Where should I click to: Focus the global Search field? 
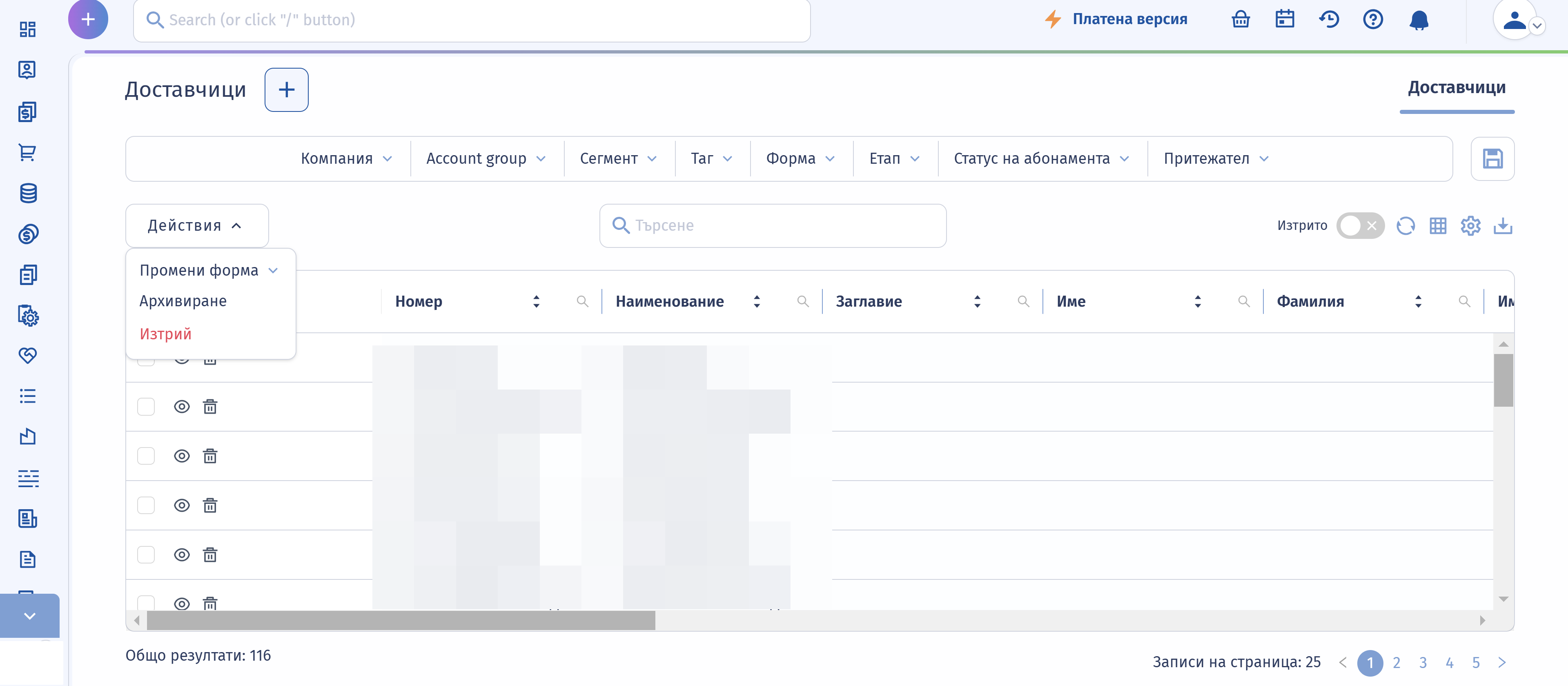(472, 20)
